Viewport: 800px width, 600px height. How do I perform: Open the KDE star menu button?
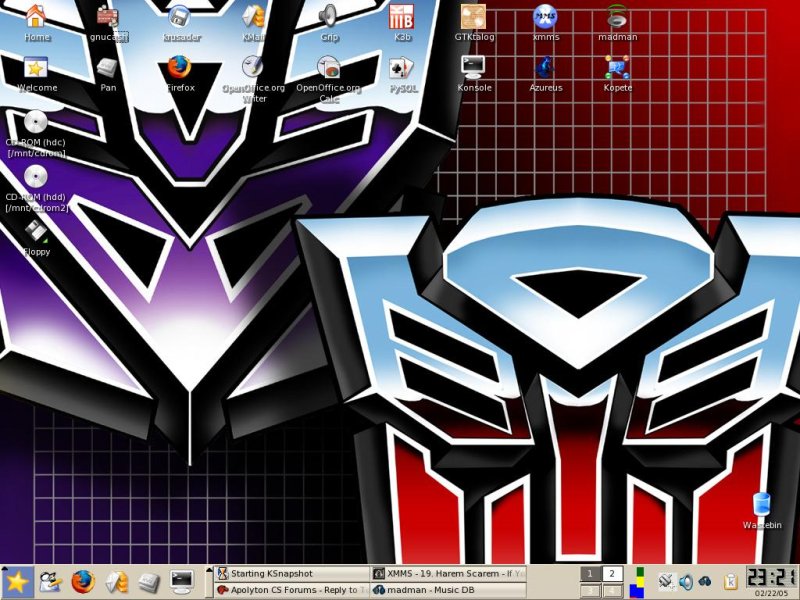pos(17,581)
